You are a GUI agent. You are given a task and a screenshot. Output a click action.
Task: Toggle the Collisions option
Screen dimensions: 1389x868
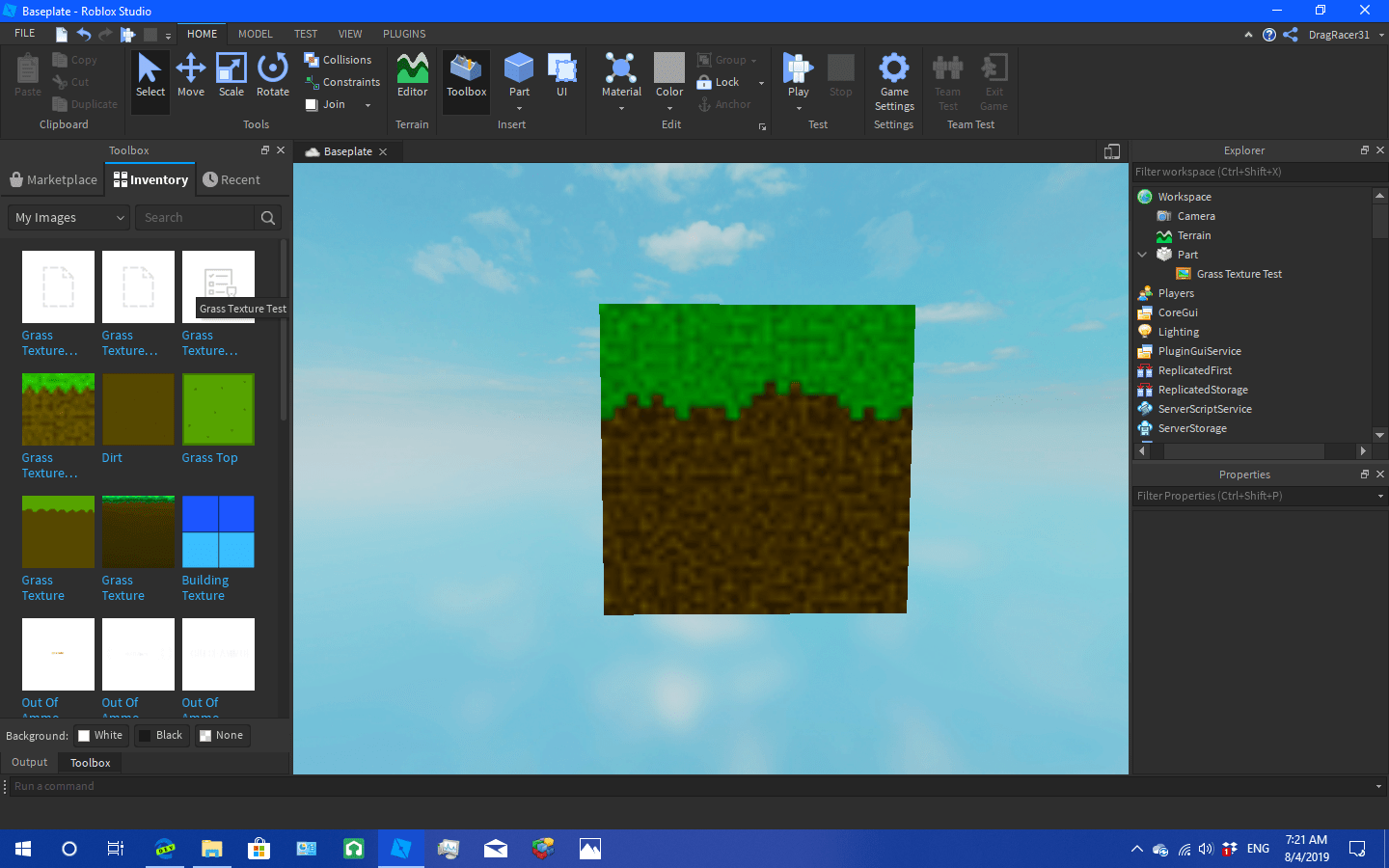339,60
